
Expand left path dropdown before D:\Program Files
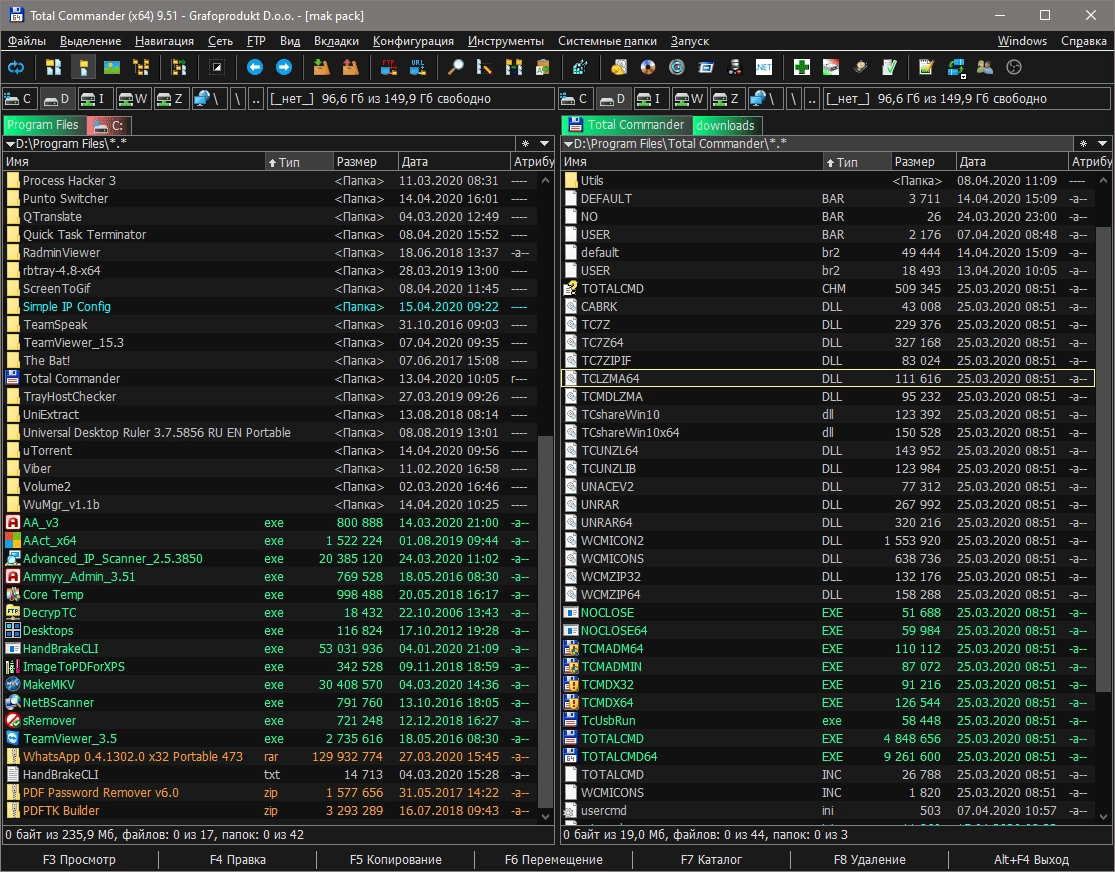(10, 144)
